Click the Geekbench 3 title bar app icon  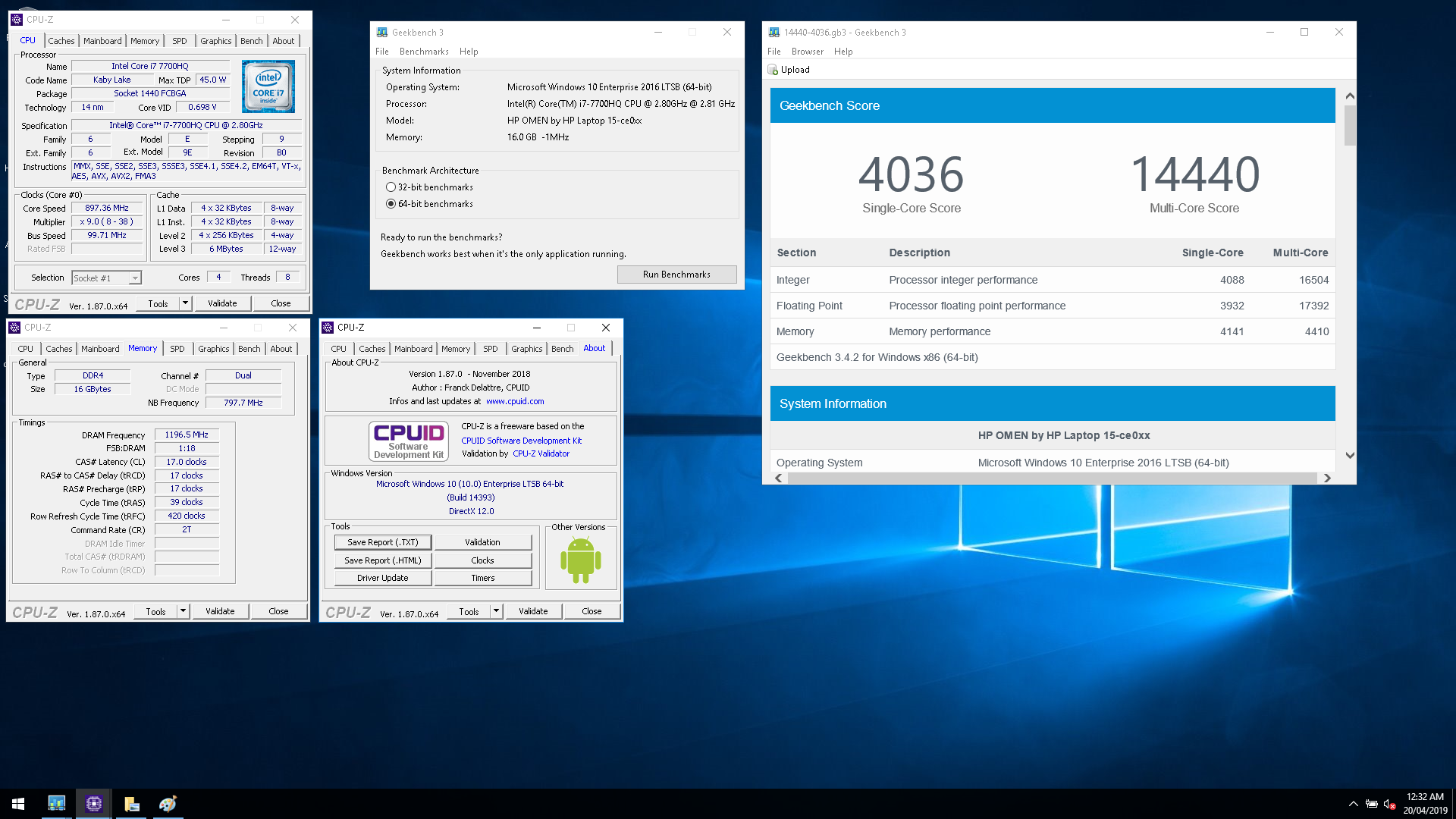[382, 33]
